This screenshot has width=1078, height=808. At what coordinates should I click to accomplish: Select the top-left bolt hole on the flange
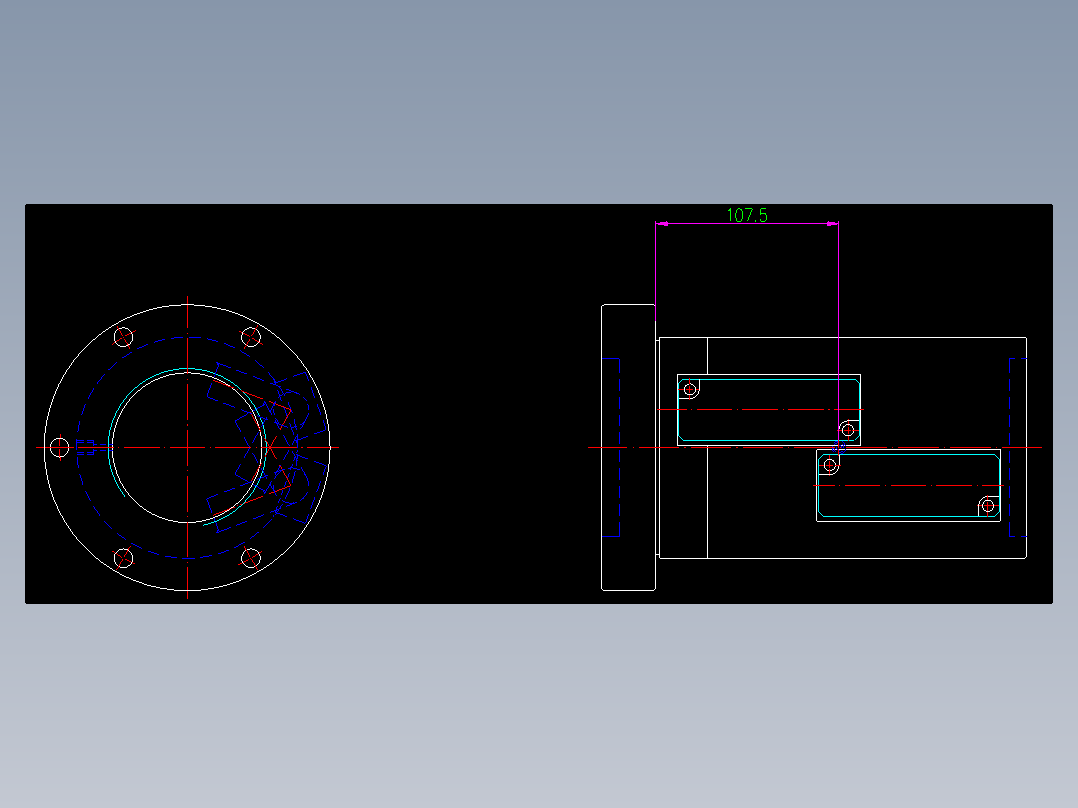[124, 337]
